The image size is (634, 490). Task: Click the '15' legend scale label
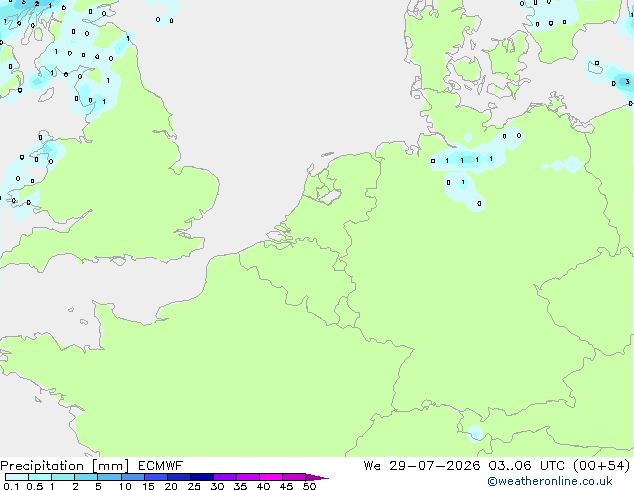point(148,486)
